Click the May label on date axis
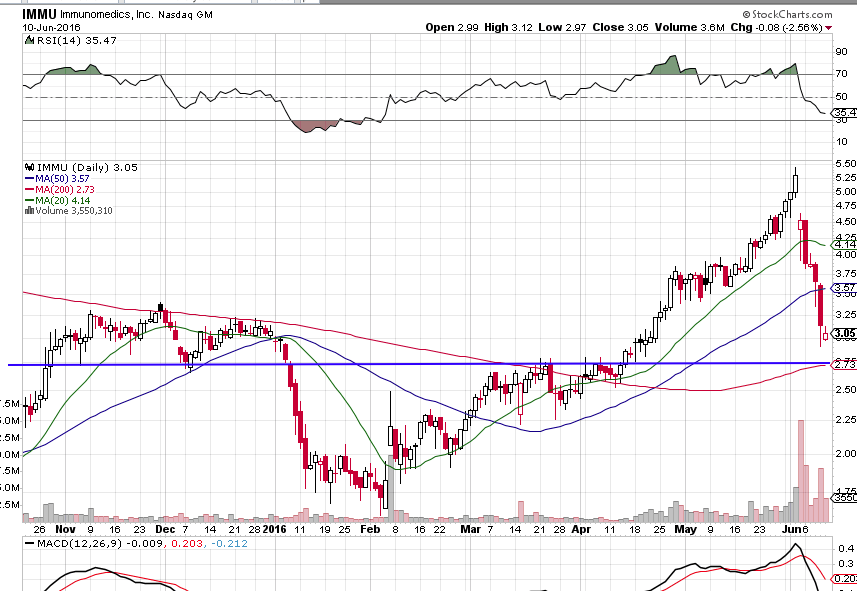 coord(685,529)
